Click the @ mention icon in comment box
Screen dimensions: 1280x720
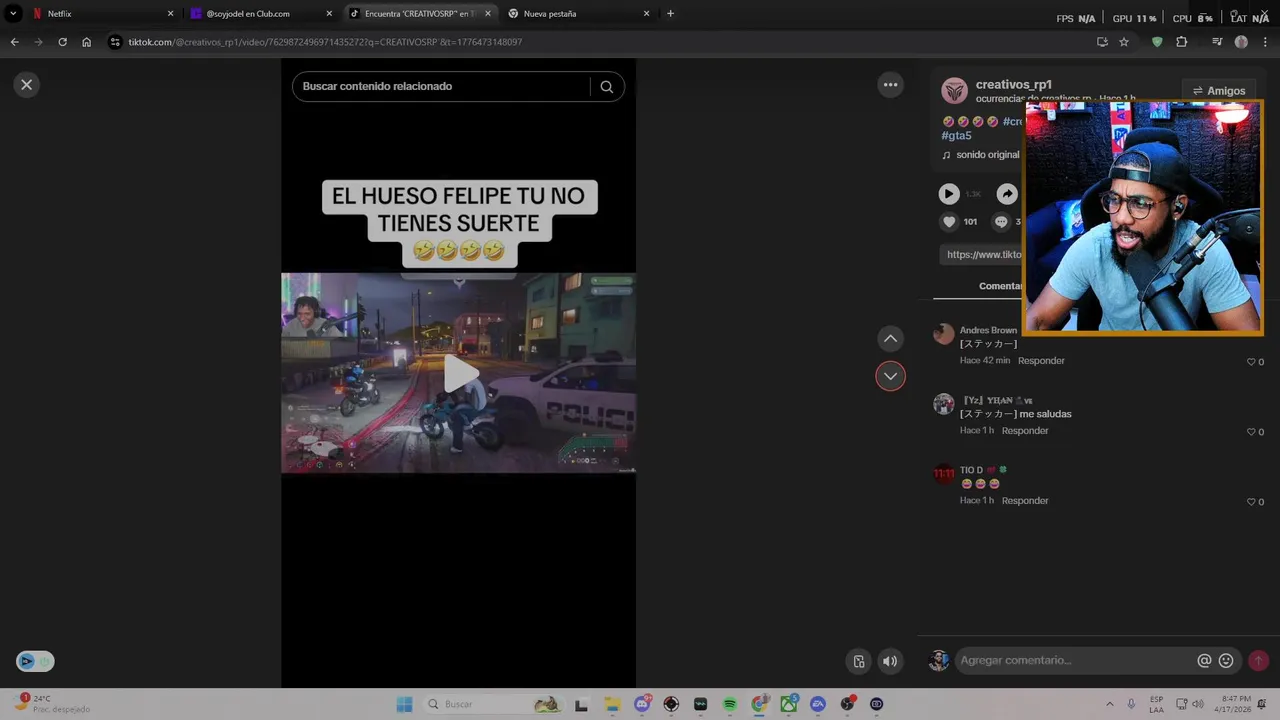[1204, 661]
